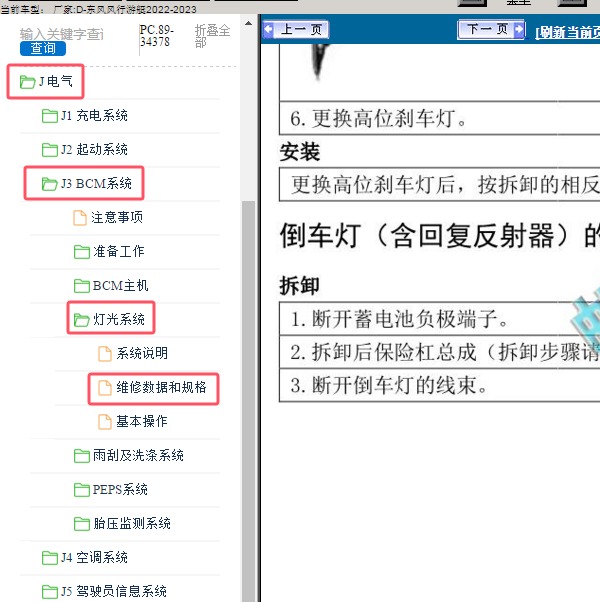Collapse the 灯光系统 folder icon
Screen dimensions: 600x602
click(82, 319)
